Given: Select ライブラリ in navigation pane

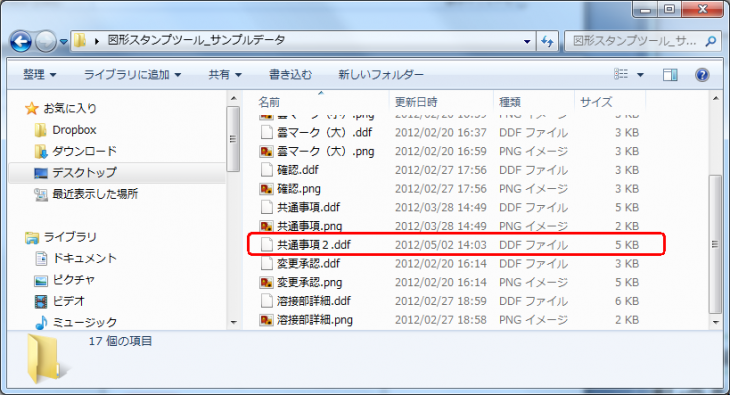Looking at the screenshot, I should click(70, 237).
